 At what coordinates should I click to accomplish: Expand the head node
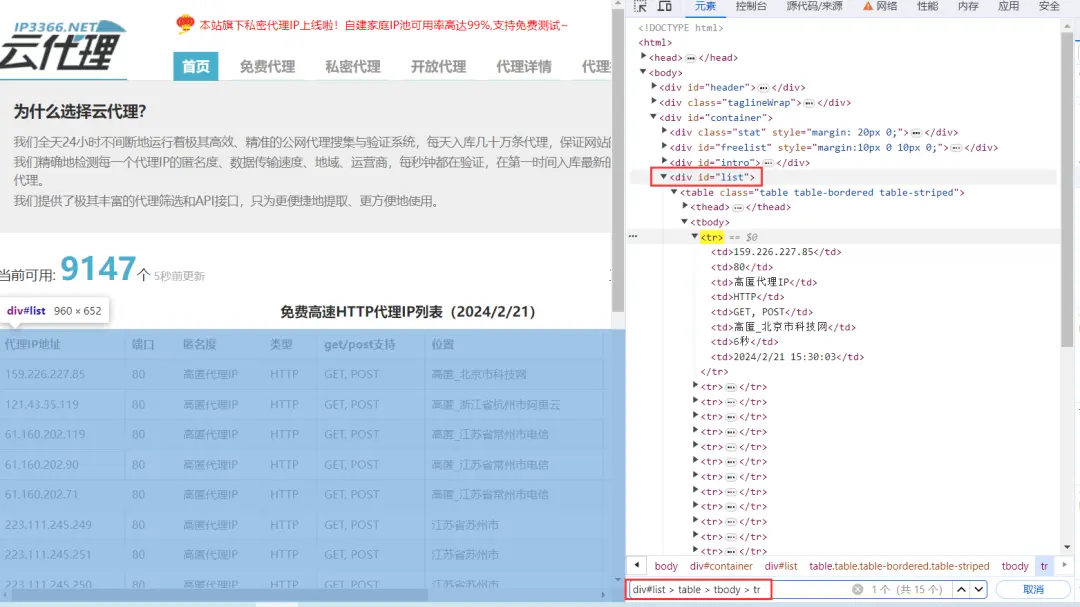pos(643,57)
